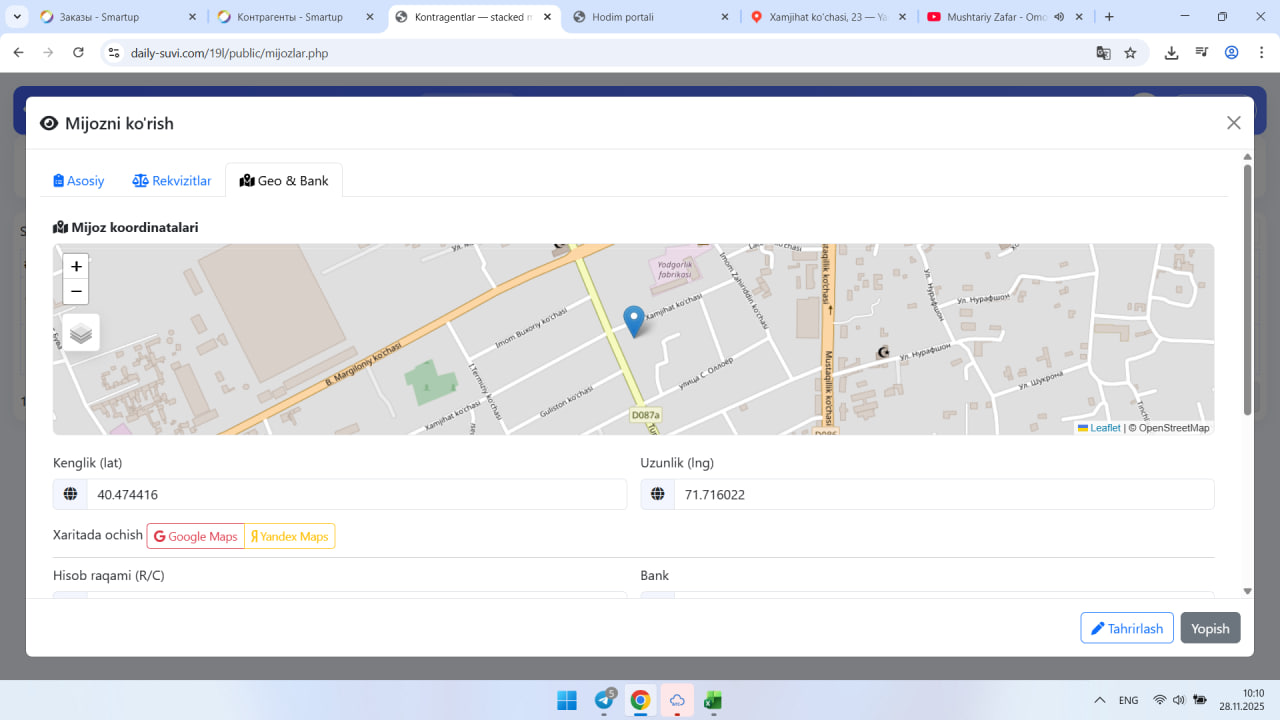Close the Mijozni ko'rish dialog

pos(1233,123)
